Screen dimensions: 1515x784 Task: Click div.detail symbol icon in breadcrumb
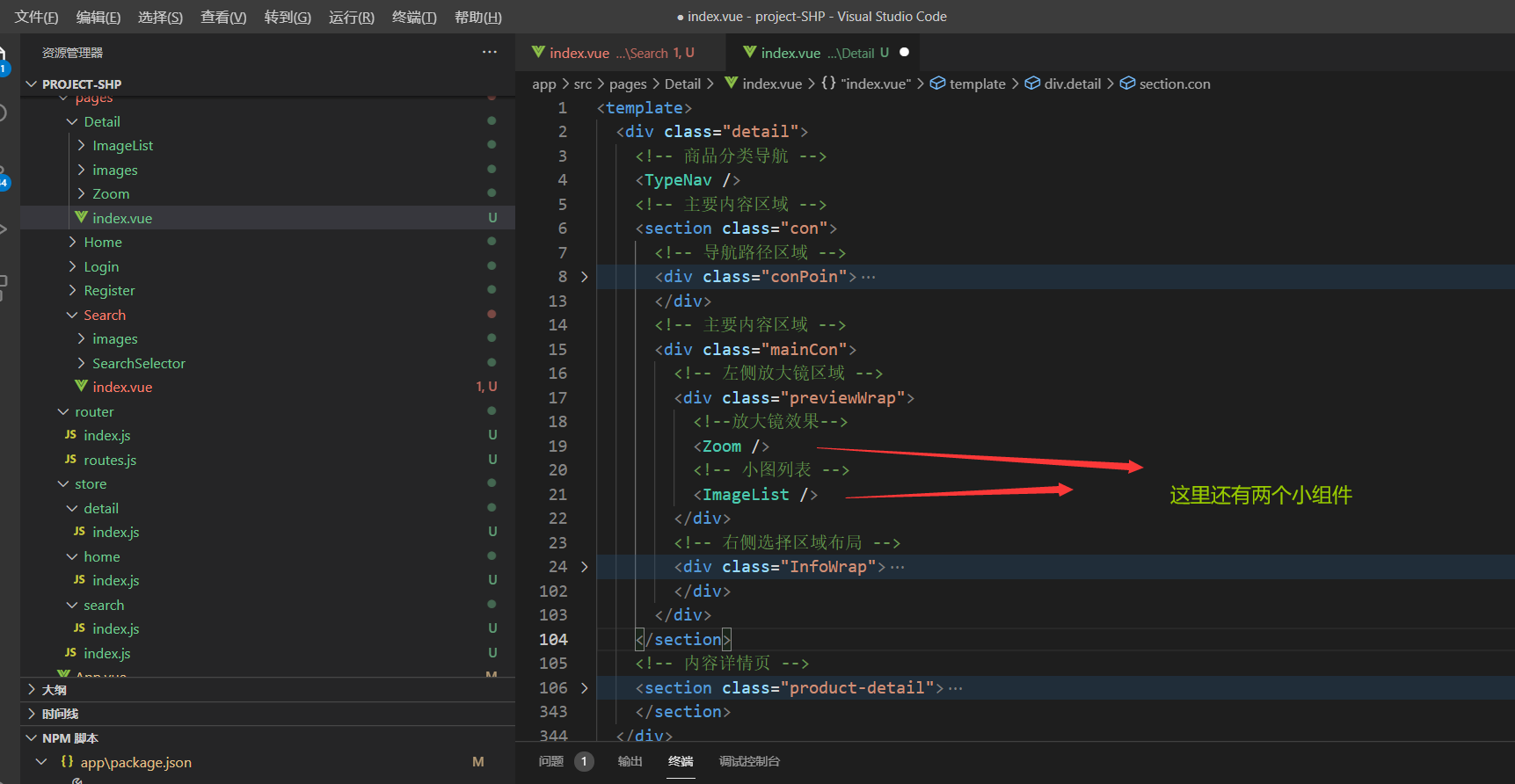(x=1032, y=83)
